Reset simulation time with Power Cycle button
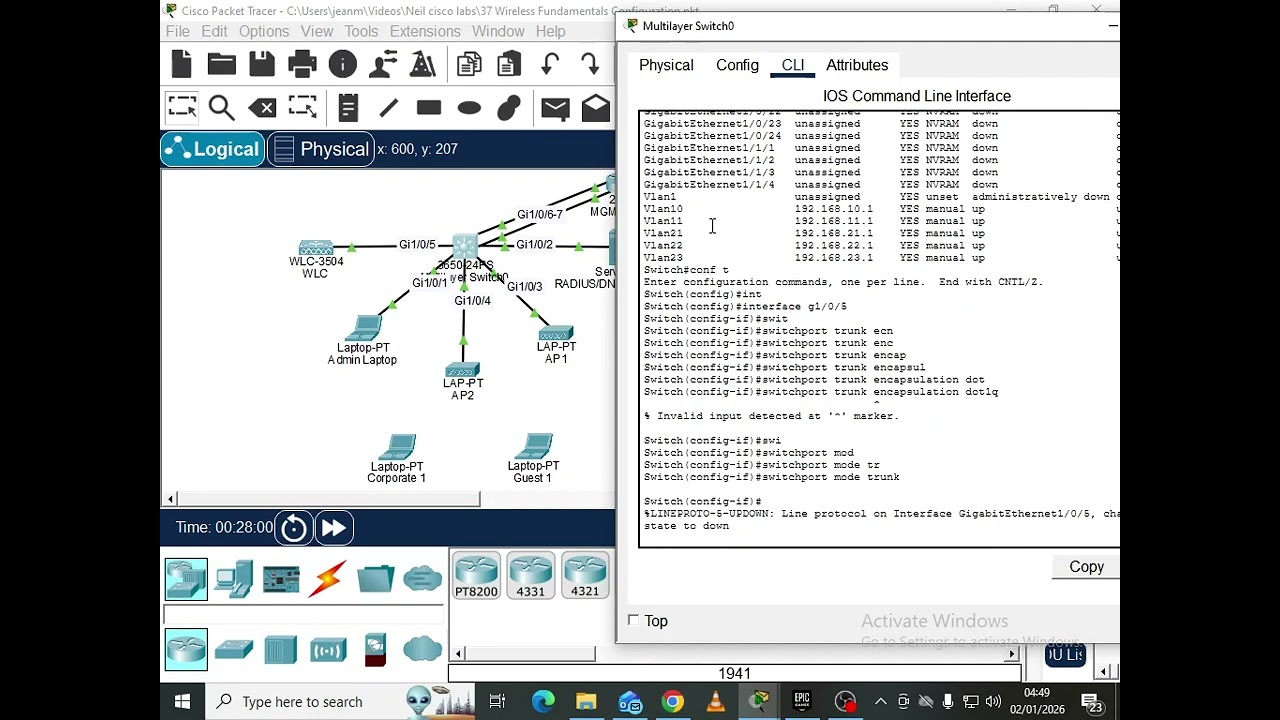 click(x=294, y=528)
